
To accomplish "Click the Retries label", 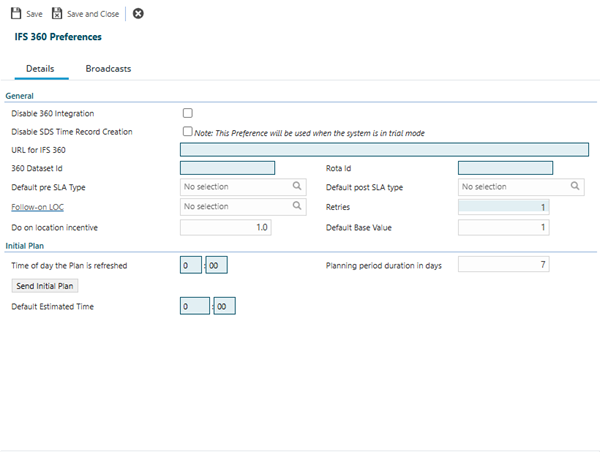I will click(x=338, y=207).
